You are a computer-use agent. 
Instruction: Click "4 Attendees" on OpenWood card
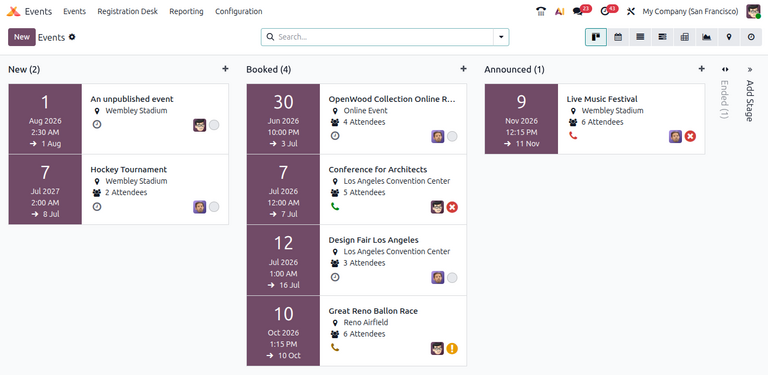point(364,122)
